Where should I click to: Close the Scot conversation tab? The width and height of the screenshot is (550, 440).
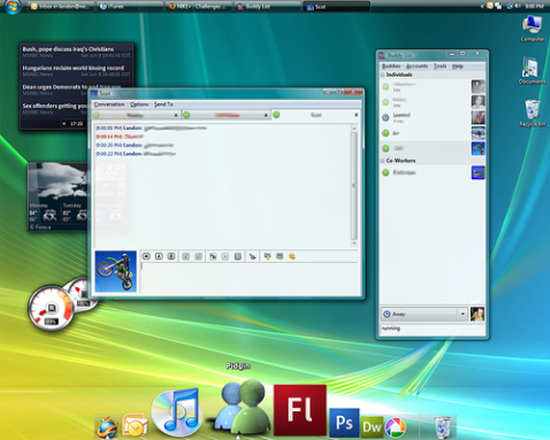tap(356, 115)
